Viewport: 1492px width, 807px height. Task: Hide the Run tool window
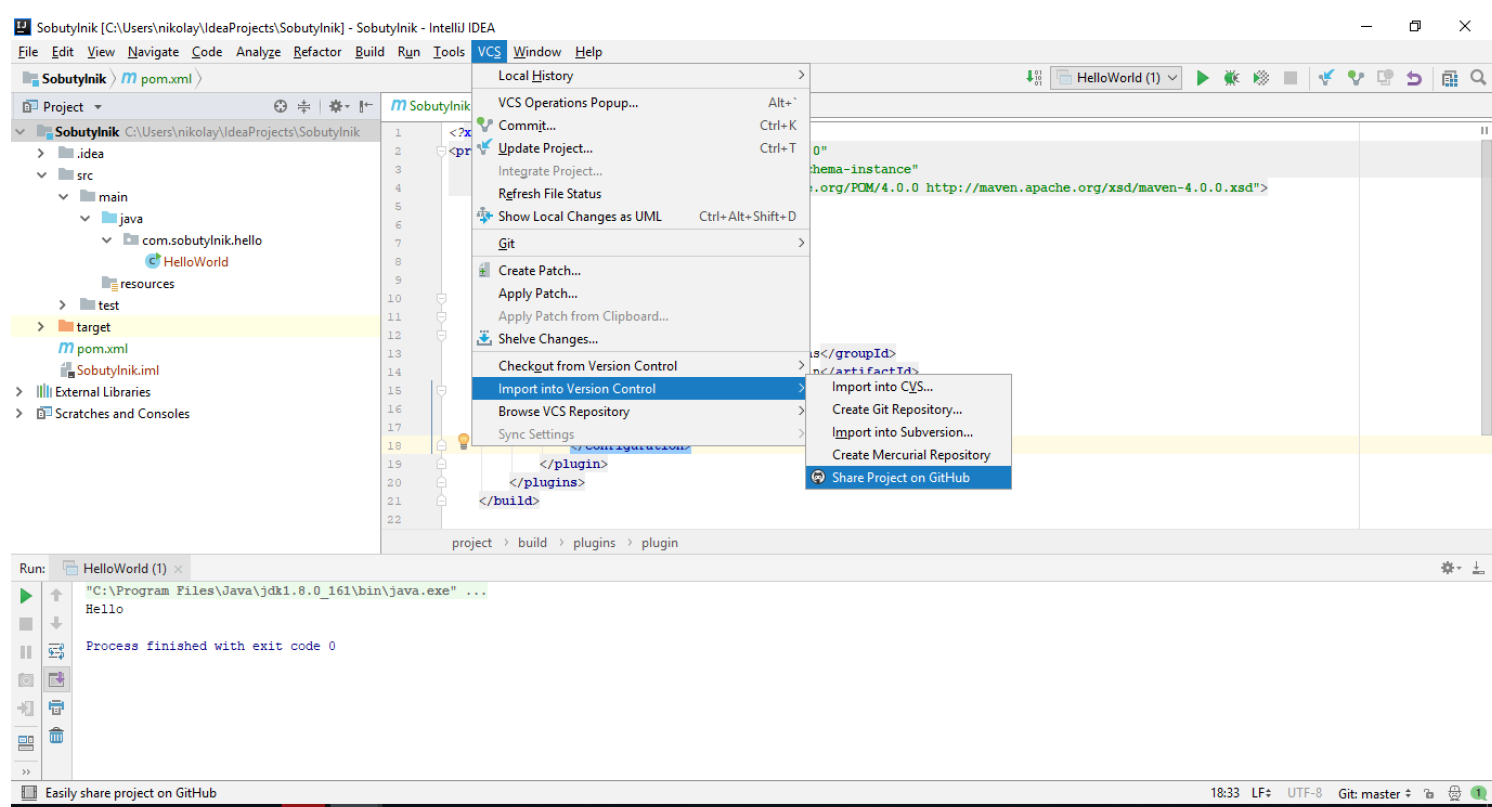(x=1476, y=568)
